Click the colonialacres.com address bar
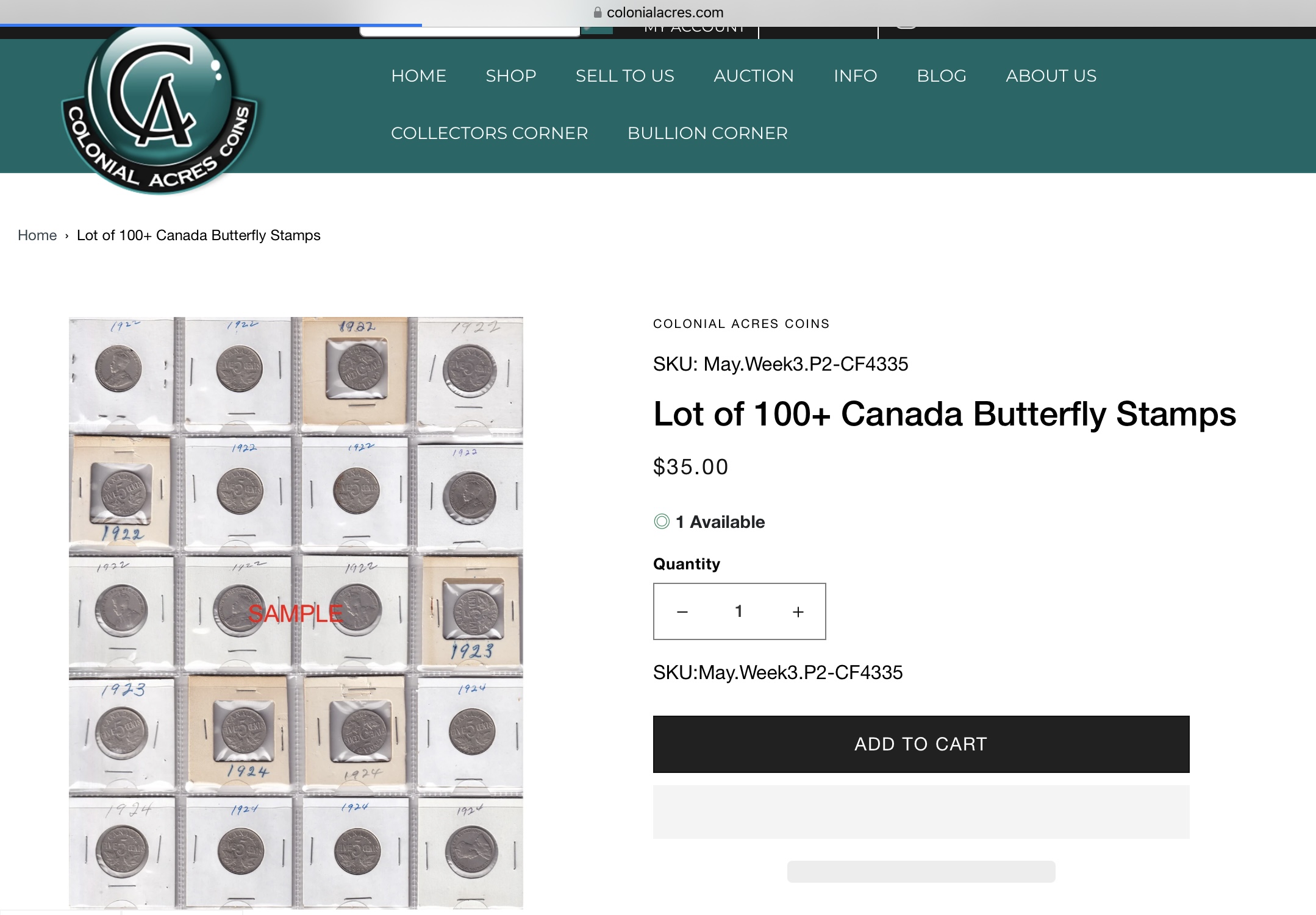Screen dimensions: 1316x915 click(x=665, y=12)
